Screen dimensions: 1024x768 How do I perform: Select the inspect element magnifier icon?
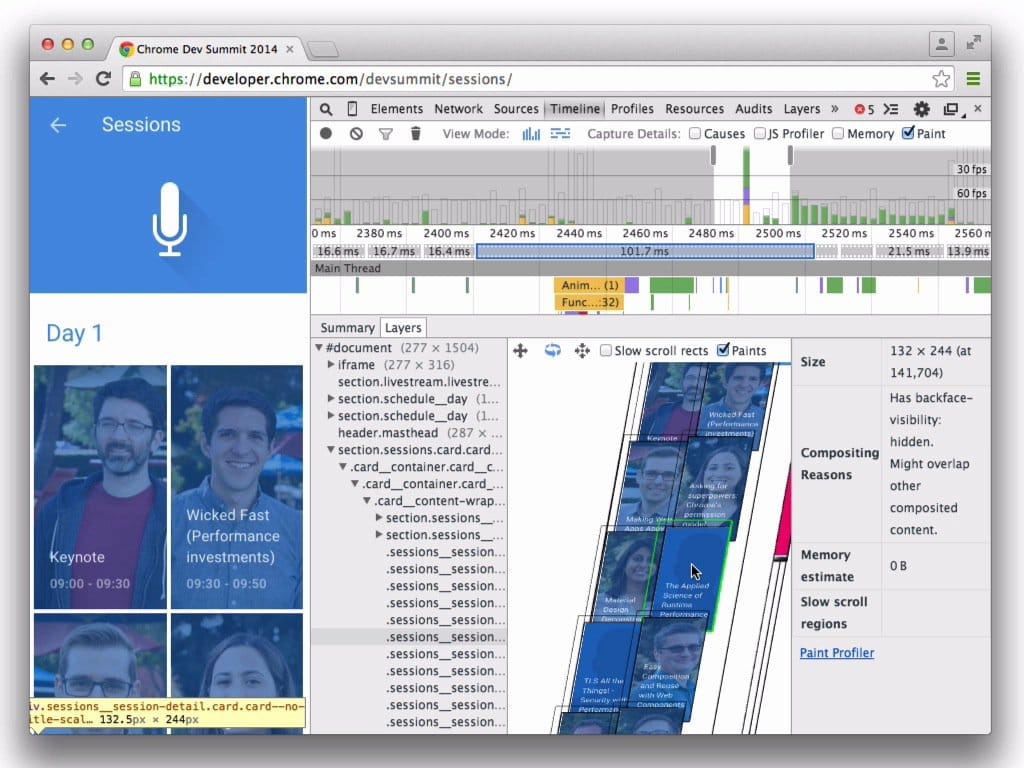pyautogui.click(x=325, y=108)
